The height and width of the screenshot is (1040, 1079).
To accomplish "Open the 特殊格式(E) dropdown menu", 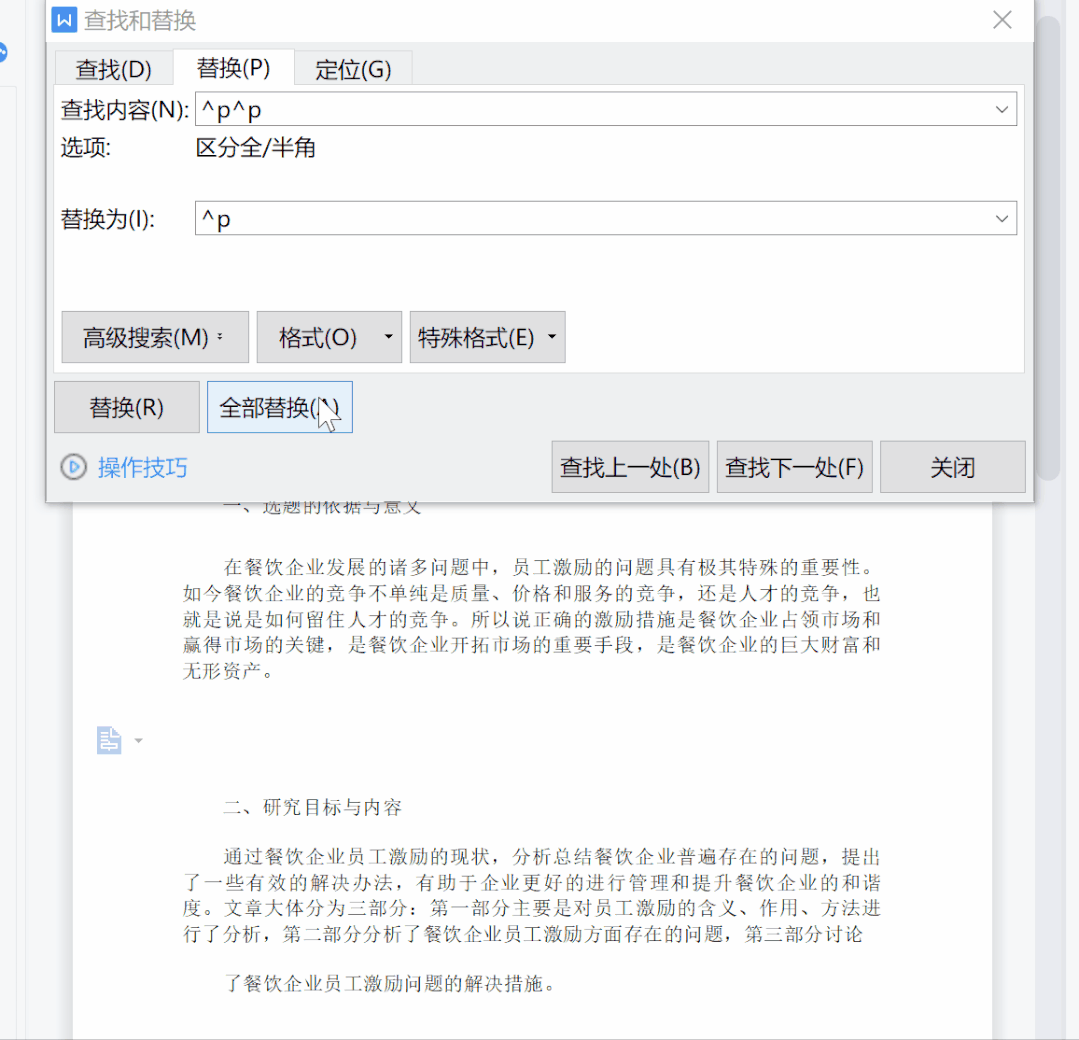I will (x=487, y=337).
